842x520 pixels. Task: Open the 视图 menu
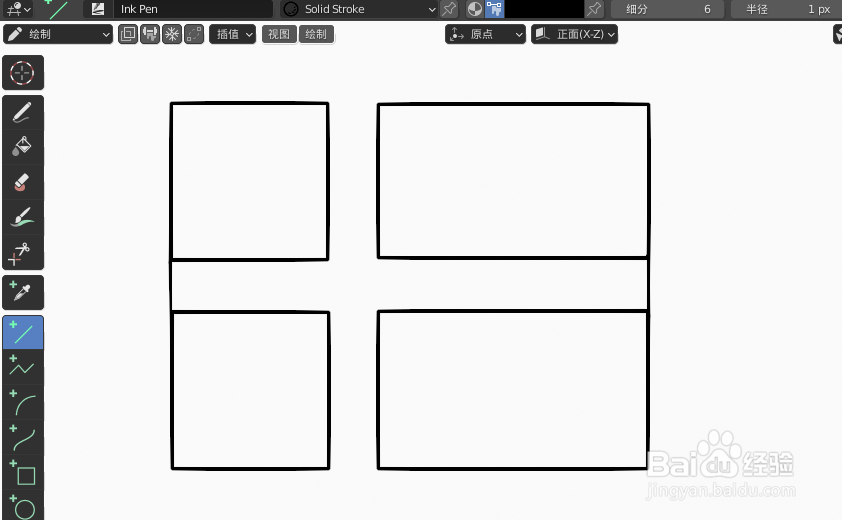point(279,34)
